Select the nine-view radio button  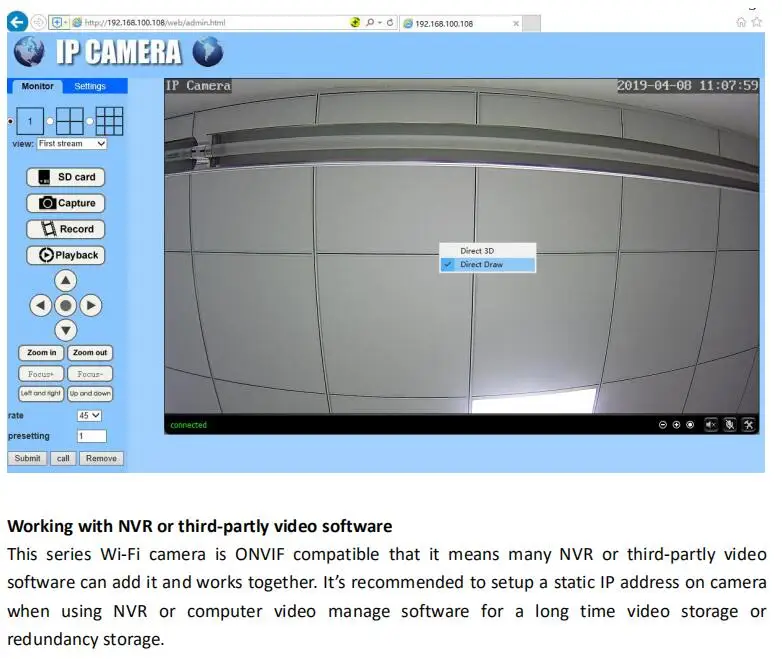(x=89, y=121)
